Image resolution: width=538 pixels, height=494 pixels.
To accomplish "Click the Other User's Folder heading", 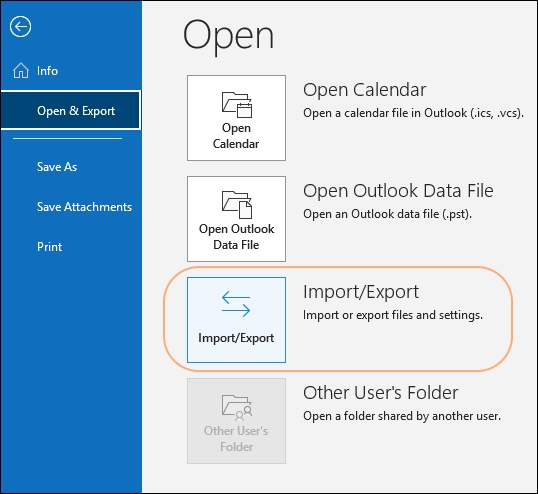I will click(x=381, y=393).
